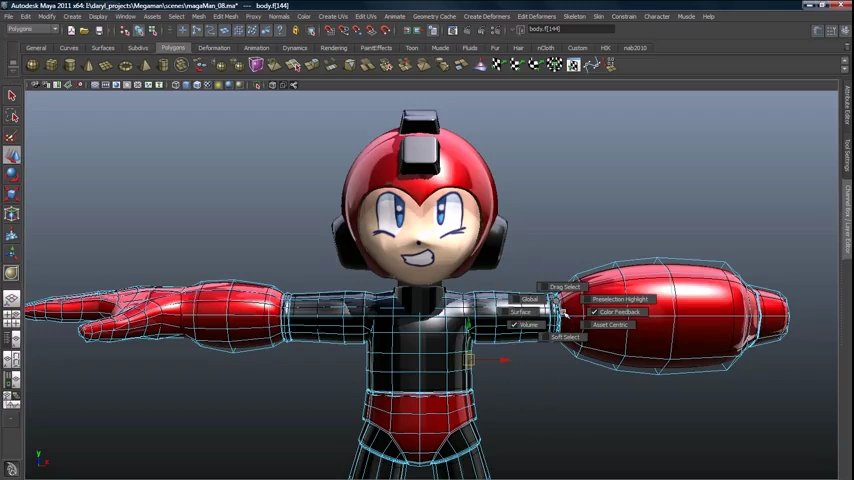Switch to single perspective view layout
The height and width of the screenshot is (480, 854).
(11, 299)
